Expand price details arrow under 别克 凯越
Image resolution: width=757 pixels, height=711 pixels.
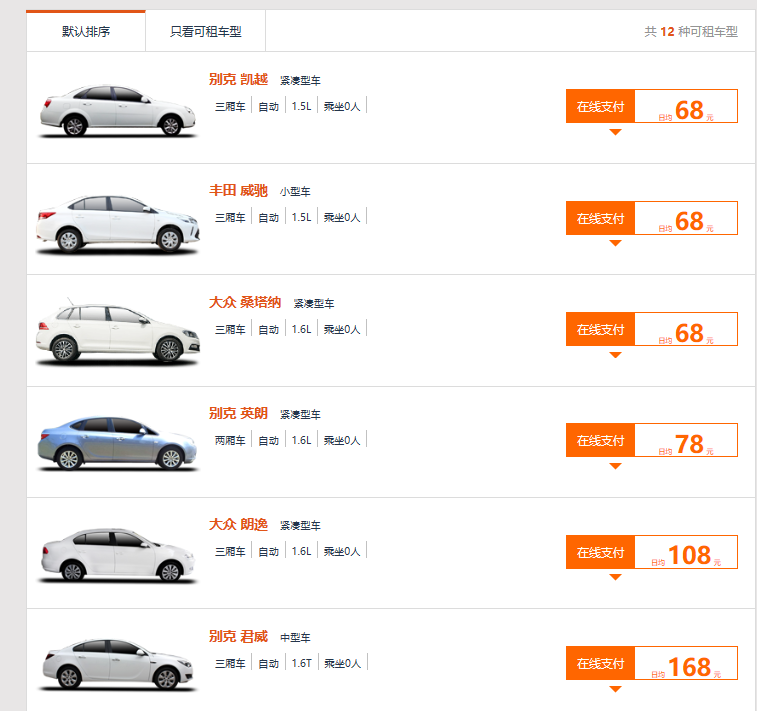[615, 132]
